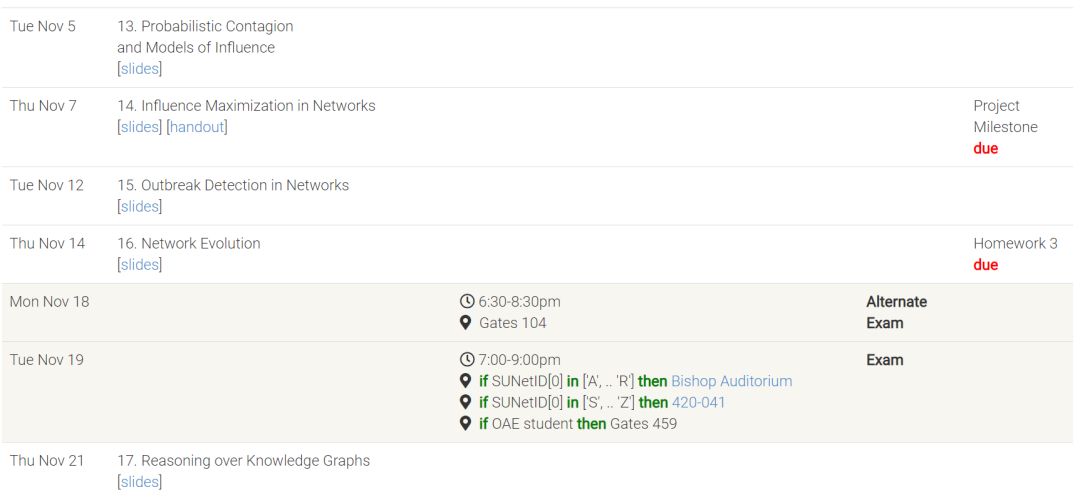The width and height of the screenshot is (1080, 497).
Task: Click the Mon Nov 18 date cell
Action: coord(49,302)
